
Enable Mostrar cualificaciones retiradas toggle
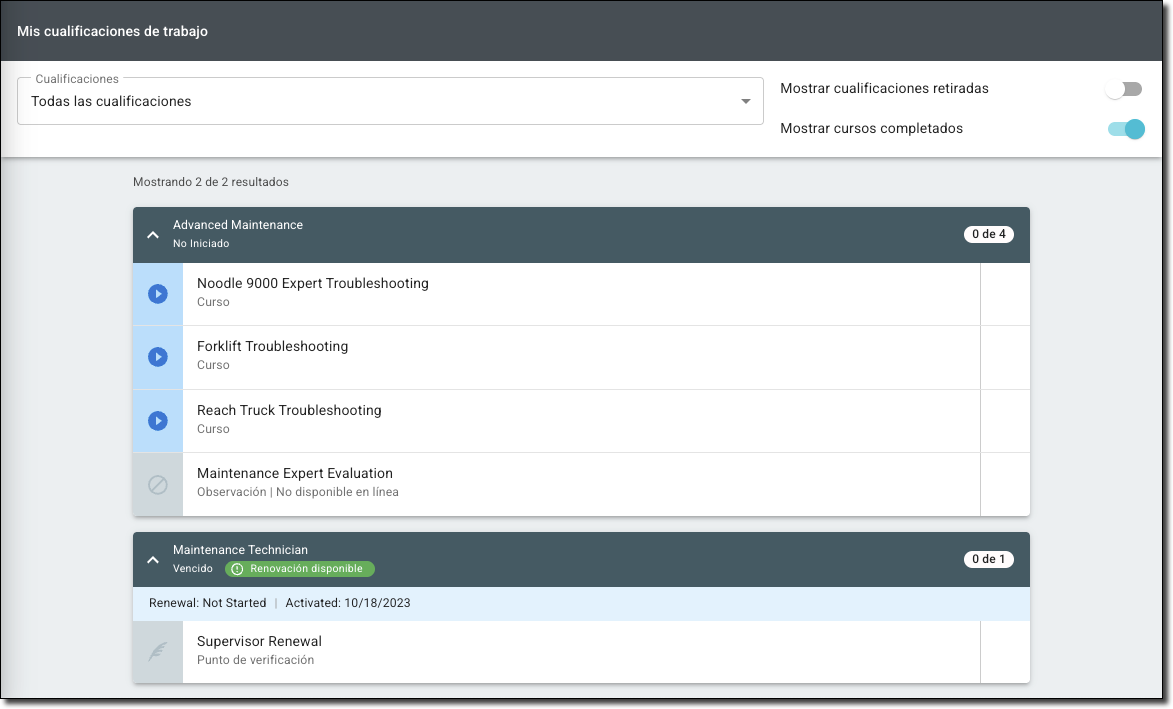tap(1124, 89)
